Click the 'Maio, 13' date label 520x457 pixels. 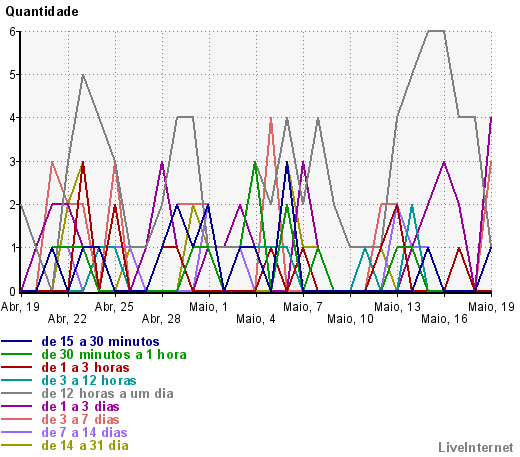(x=397, y=307)
